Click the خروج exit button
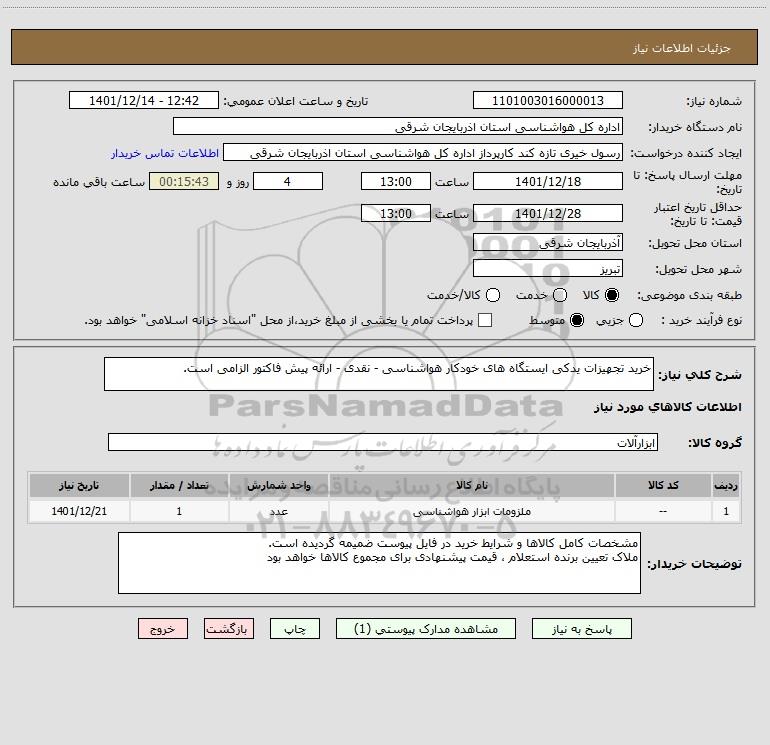Image resolution: width=770 pixels, height=745 pixels. click(163, 629)
